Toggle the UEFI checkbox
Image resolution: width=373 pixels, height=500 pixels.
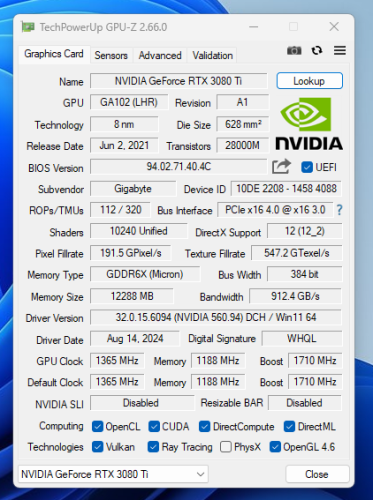click(x=307, y=167)
